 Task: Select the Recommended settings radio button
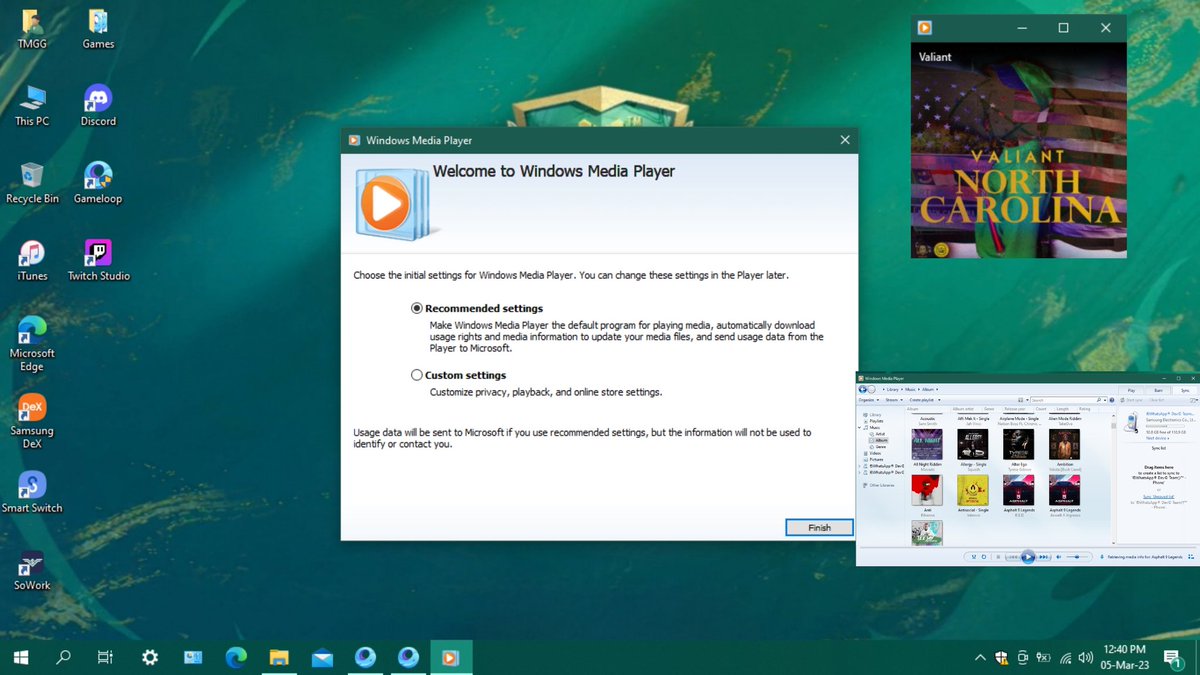[417, 309]
